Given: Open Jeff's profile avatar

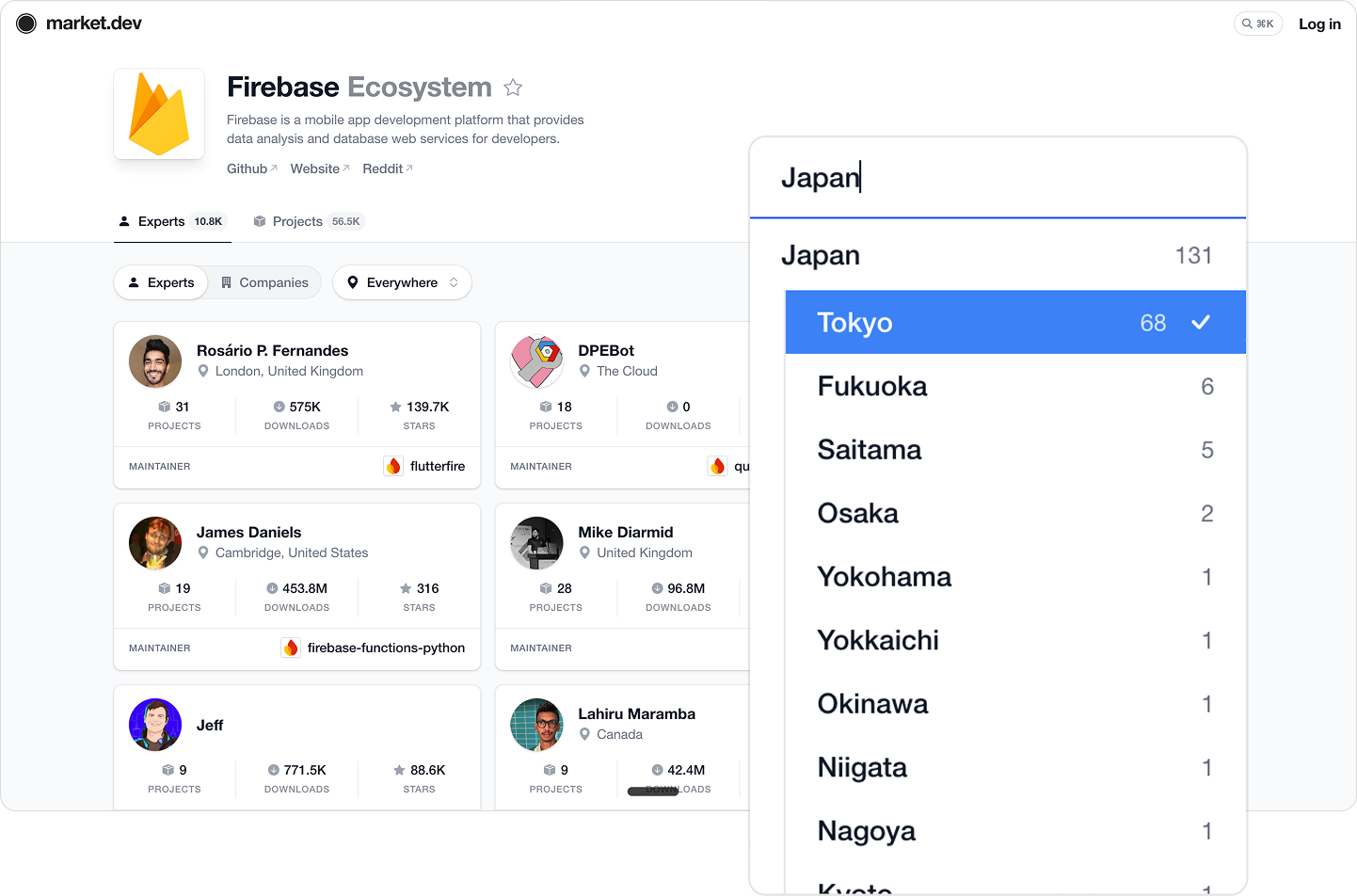Looking at the screenshot, I should point(155,725).
